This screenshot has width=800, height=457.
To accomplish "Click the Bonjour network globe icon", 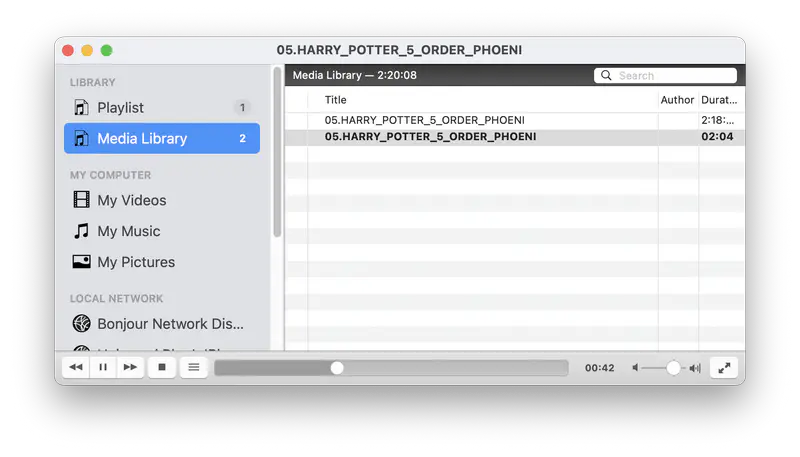I will pos(82,323).
